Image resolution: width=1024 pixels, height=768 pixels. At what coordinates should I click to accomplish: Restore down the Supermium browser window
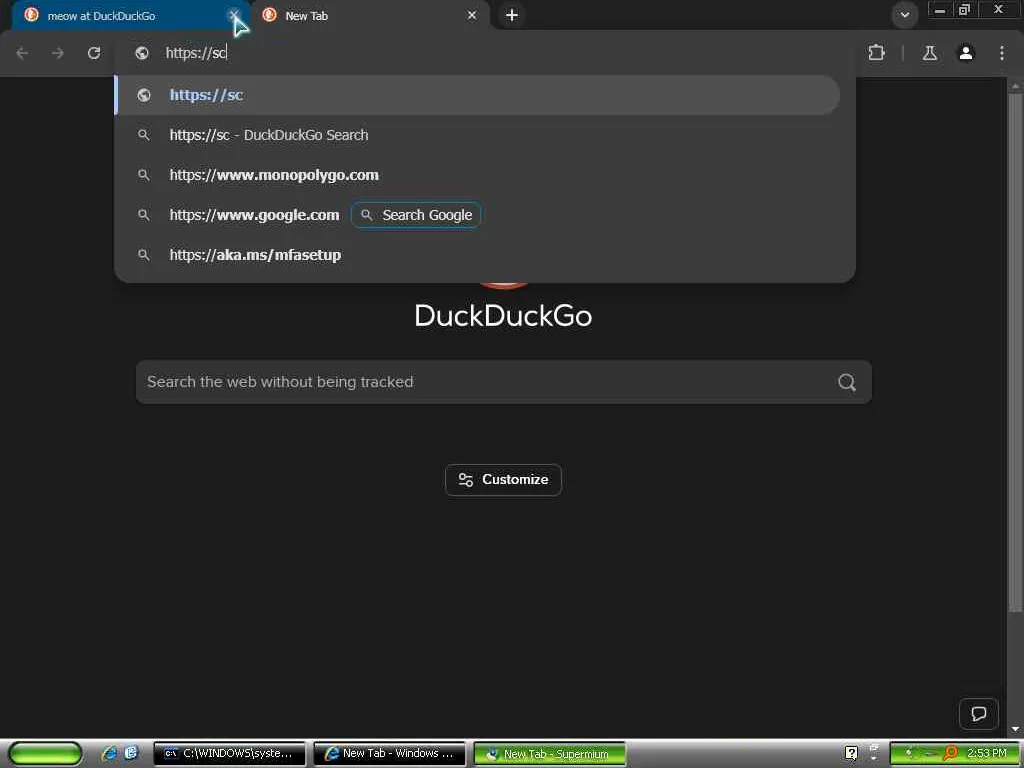point(964,10)
